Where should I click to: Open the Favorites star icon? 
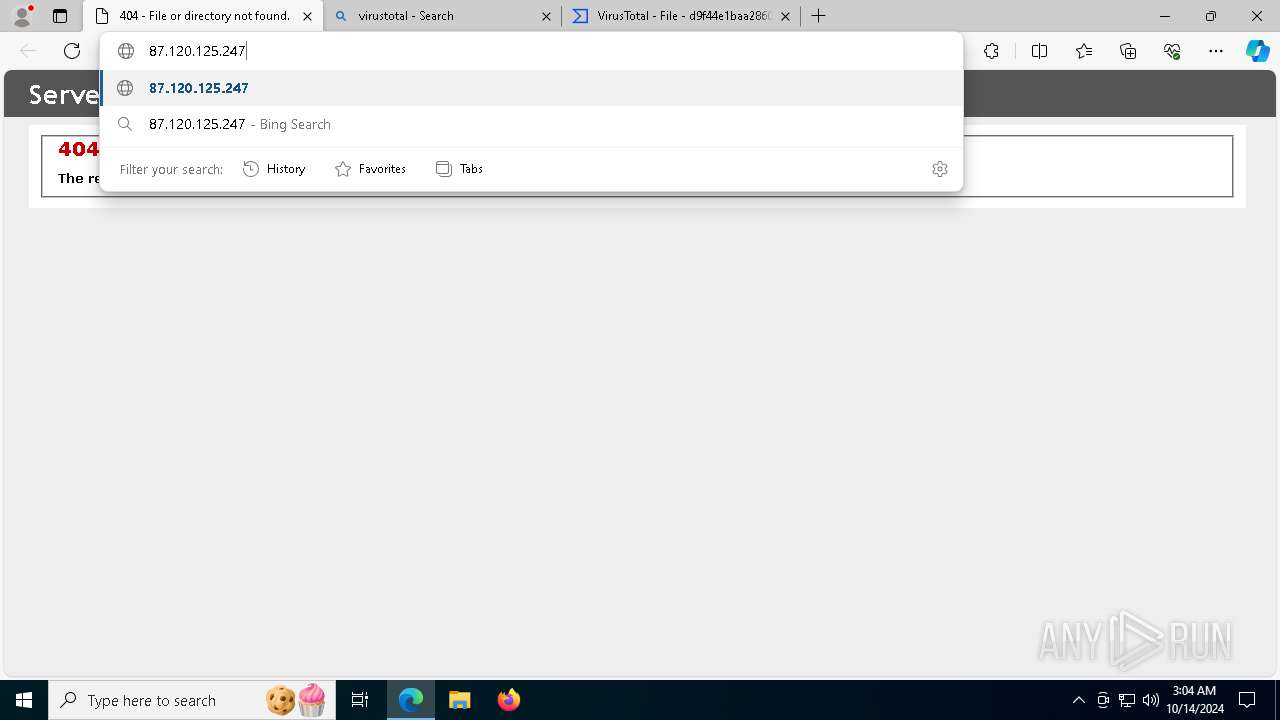1084,51
